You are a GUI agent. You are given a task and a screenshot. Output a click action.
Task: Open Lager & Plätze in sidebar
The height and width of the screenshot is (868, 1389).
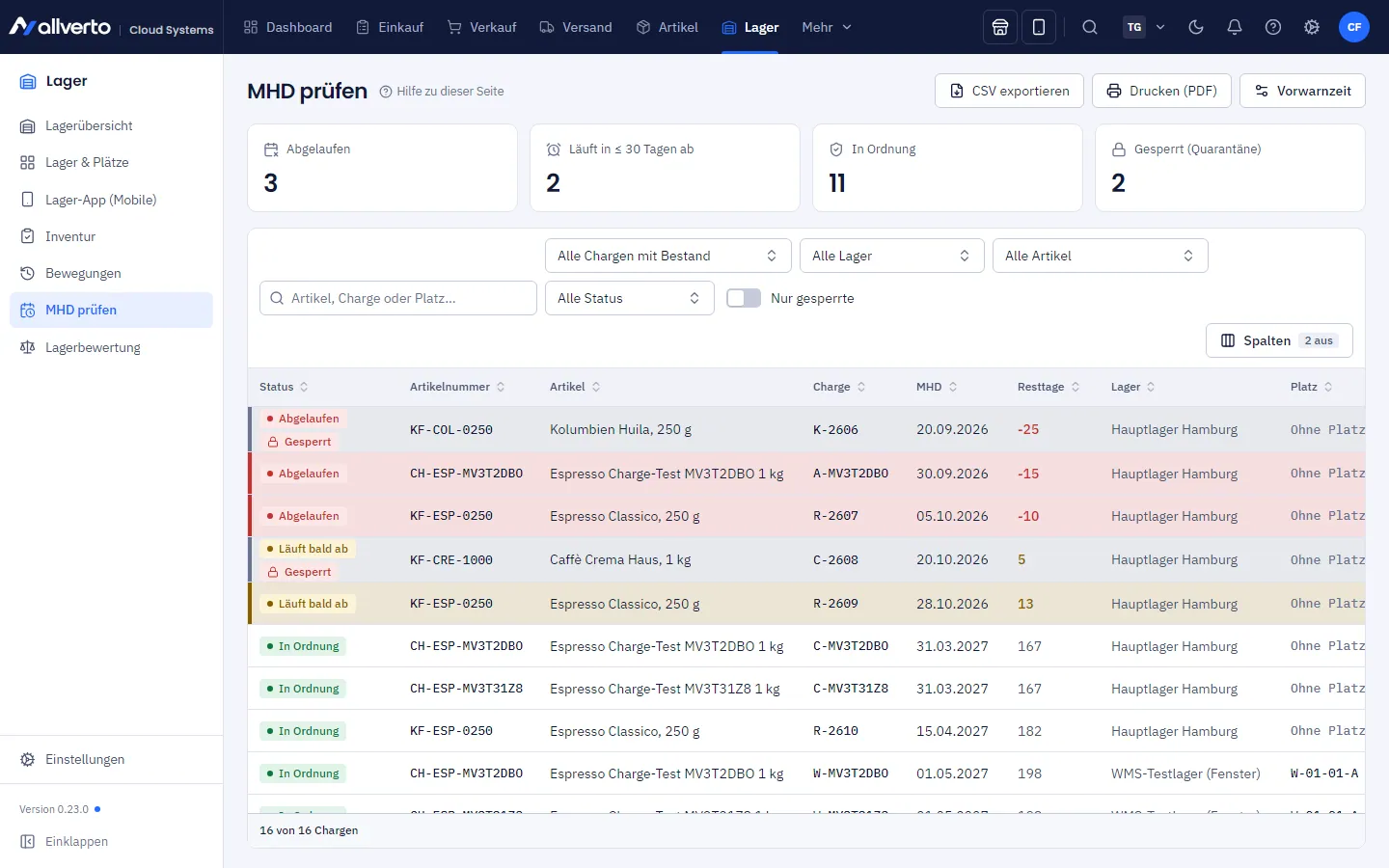coord(111,162)
